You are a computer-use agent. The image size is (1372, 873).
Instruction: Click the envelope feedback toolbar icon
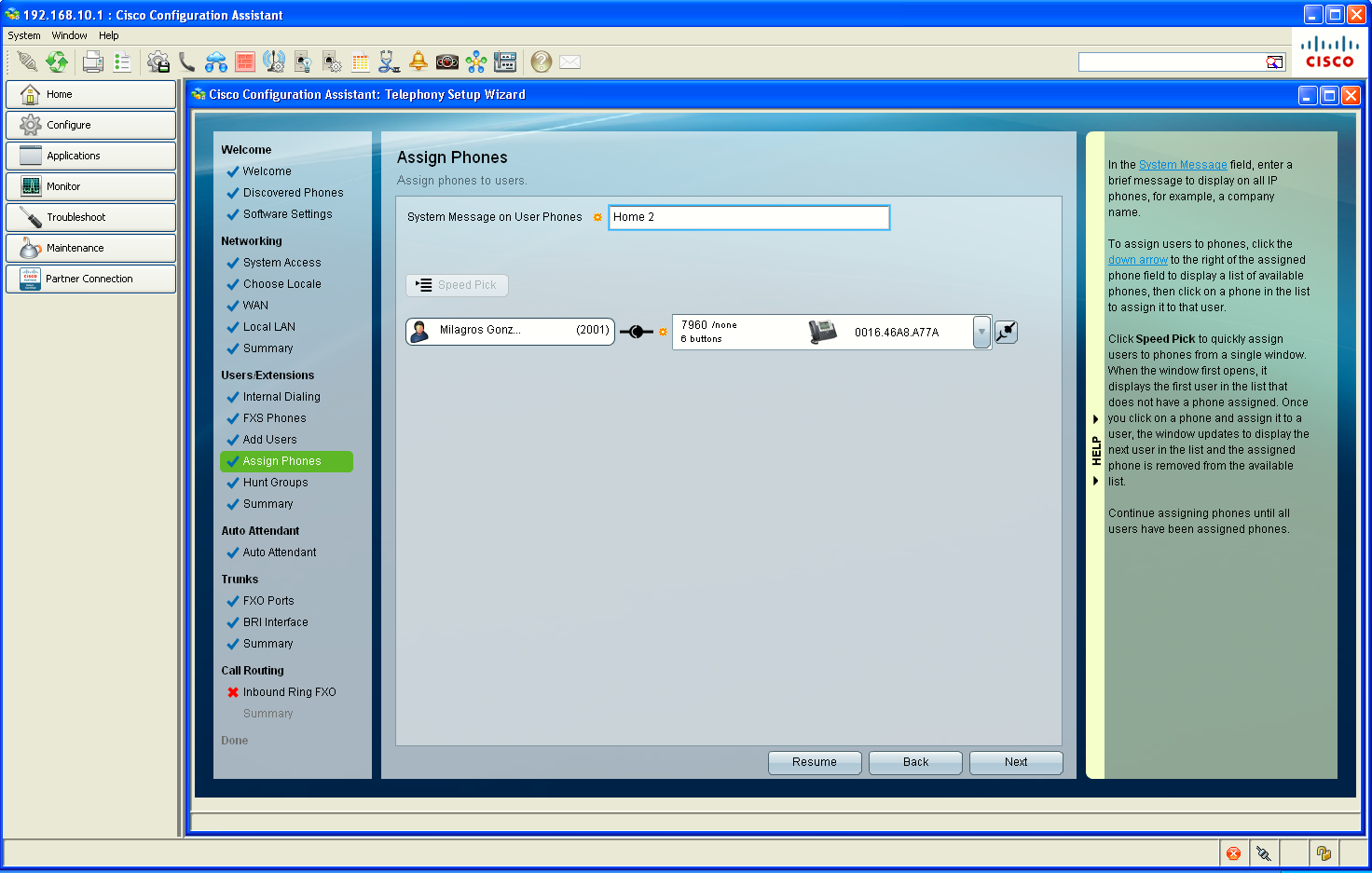pyautogui.click(x=570, y=61)
